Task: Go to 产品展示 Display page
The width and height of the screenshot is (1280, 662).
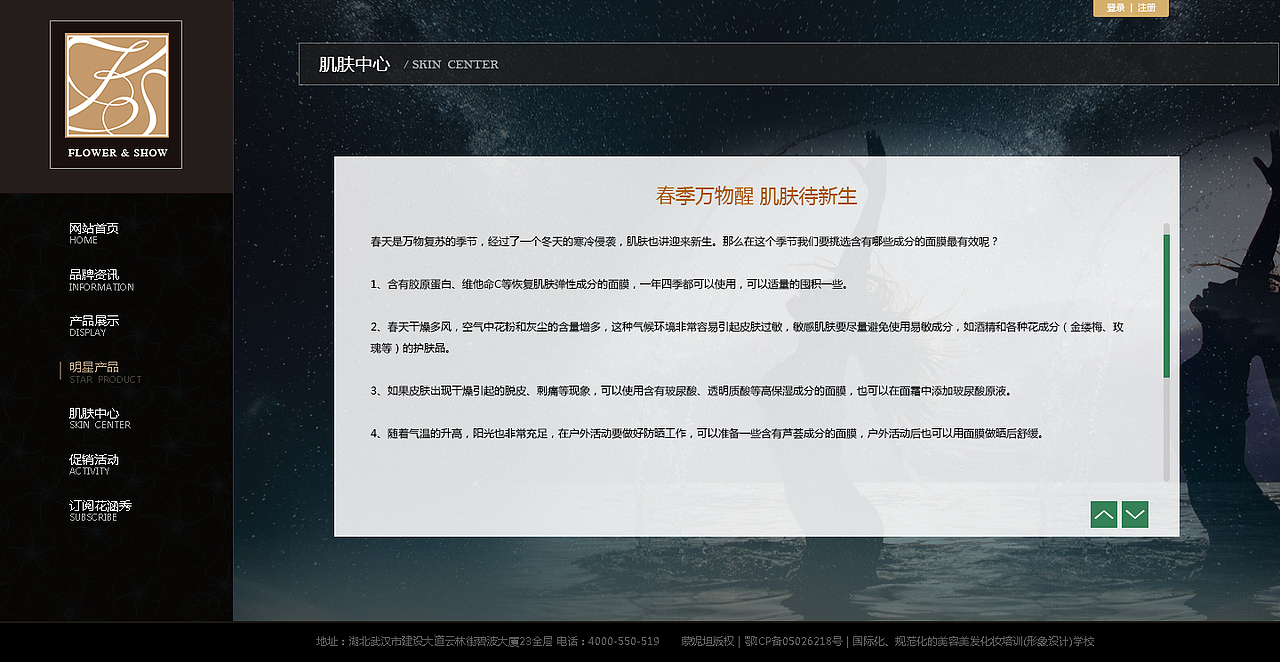Action: point(94,326)
